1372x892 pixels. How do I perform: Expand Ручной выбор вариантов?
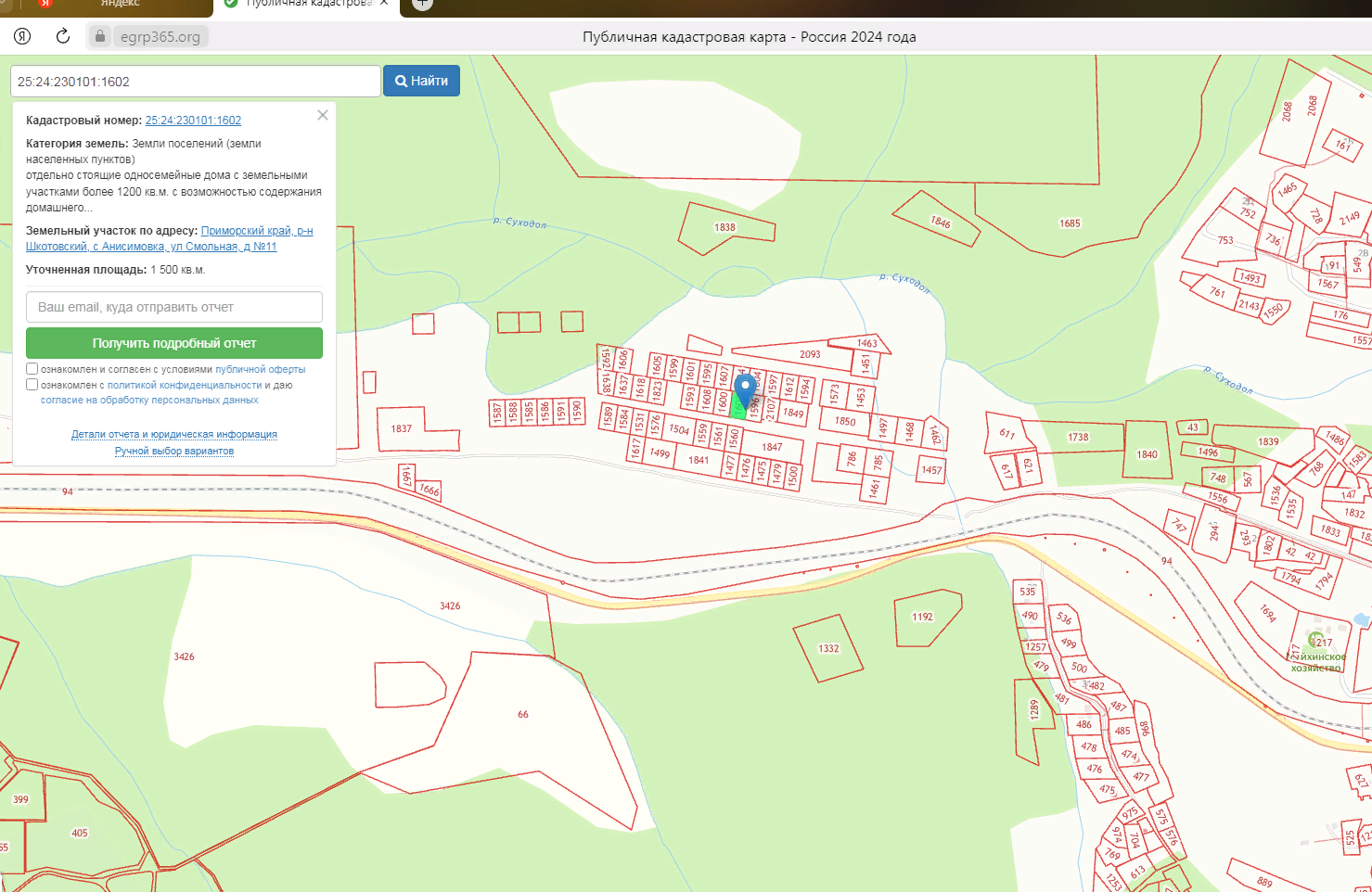(x=174, y=451)
